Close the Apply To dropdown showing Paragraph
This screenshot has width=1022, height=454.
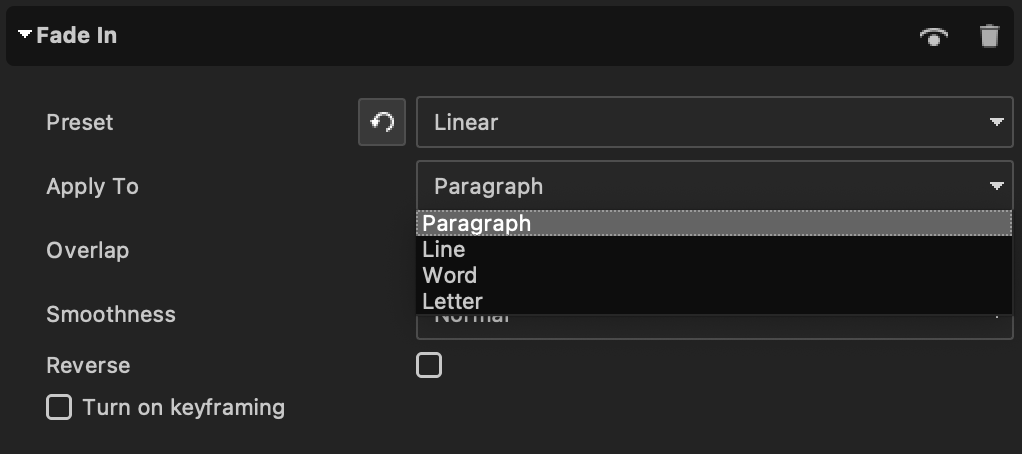click(x=714, y=186)
